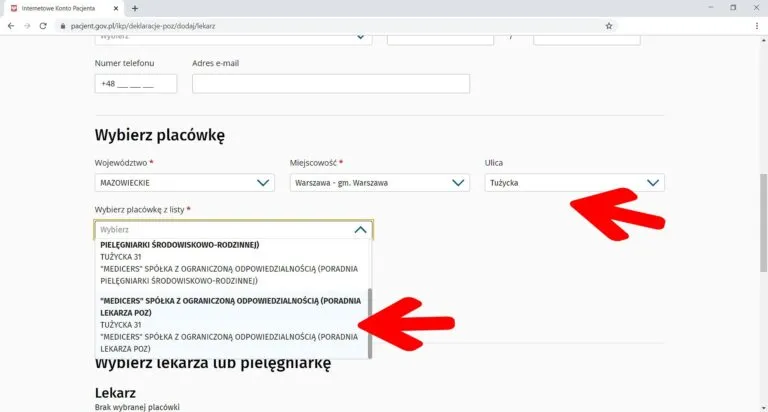View site security lock info
768x412 pixels.
coord(63,26)
